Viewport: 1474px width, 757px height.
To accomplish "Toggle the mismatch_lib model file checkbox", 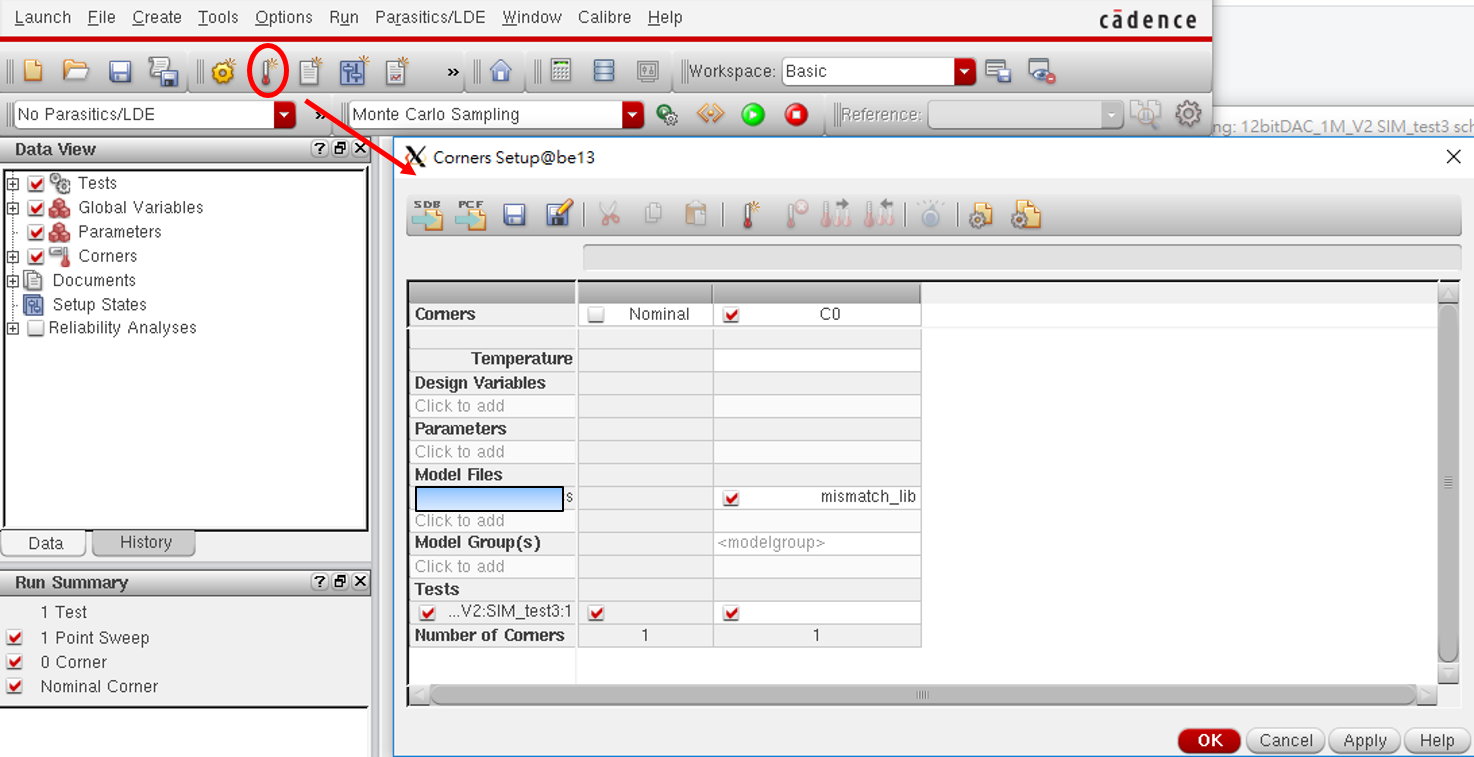I will pyautogui.click(x=731, y=498).
